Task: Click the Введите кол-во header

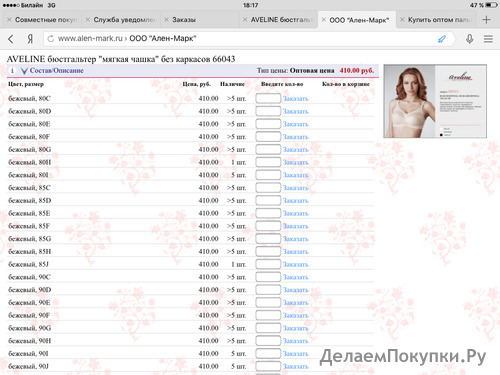Action: point(282,84)
